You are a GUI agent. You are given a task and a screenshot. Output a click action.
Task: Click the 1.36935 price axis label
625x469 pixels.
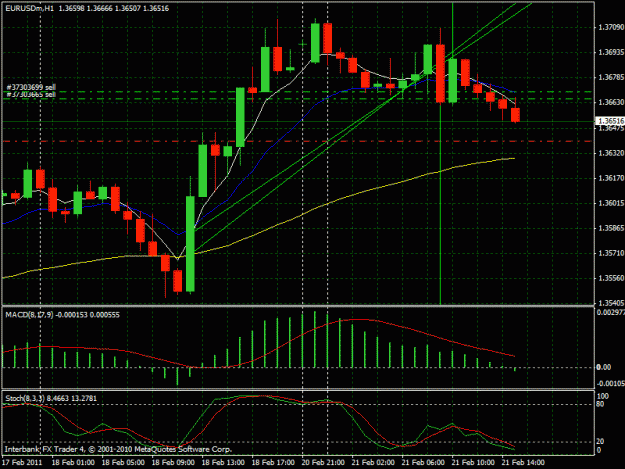coord(610,52)
